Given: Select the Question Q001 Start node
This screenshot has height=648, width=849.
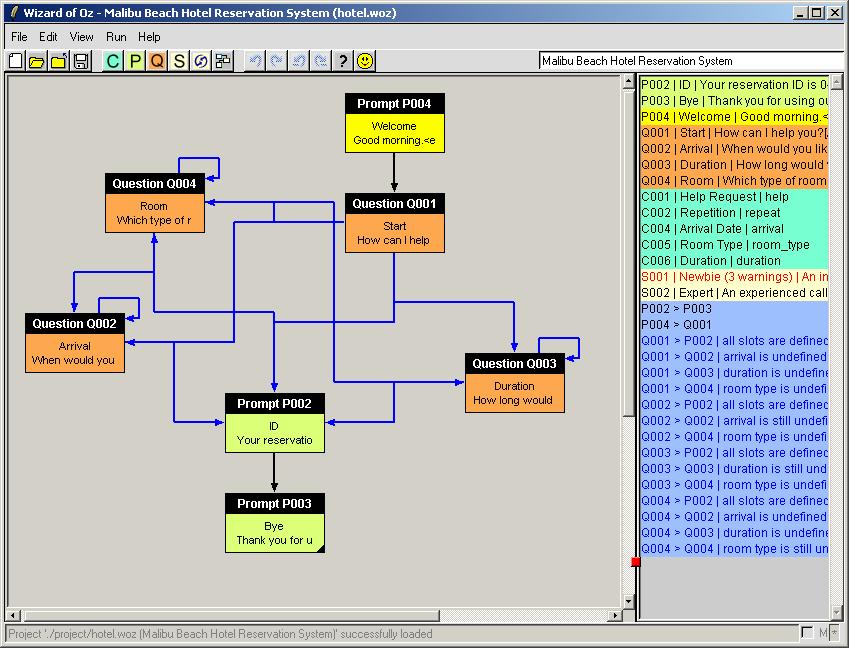Looking at the screenshot, I should tap(395, 223).
